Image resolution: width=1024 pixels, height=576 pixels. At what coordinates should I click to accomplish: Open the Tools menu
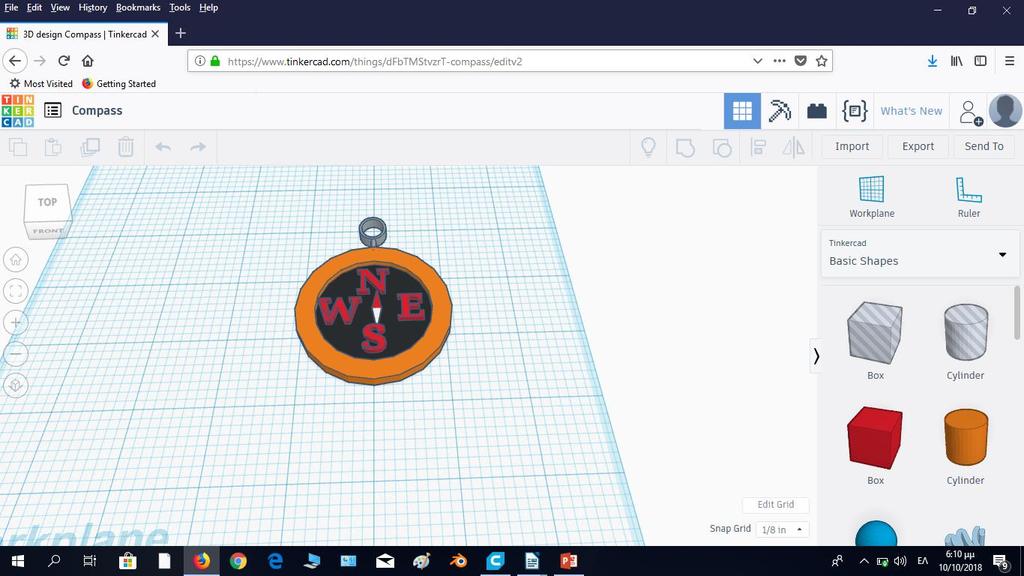tap(180, 8)
